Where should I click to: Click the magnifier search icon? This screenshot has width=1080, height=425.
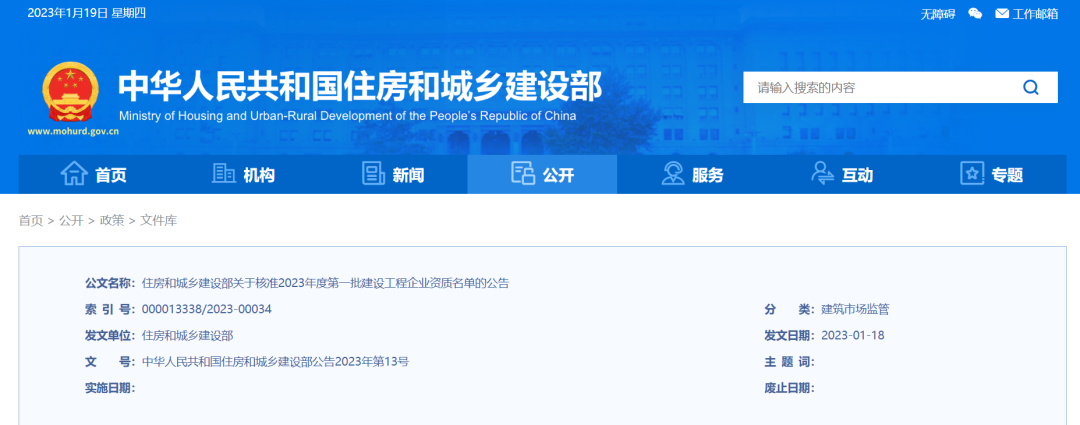click(x=1031, y=87)
